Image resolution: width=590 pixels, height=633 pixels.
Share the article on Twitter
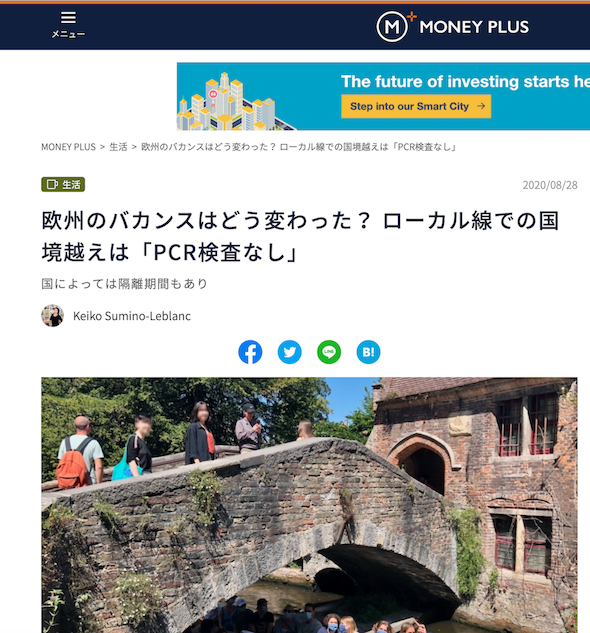[290, 352]
